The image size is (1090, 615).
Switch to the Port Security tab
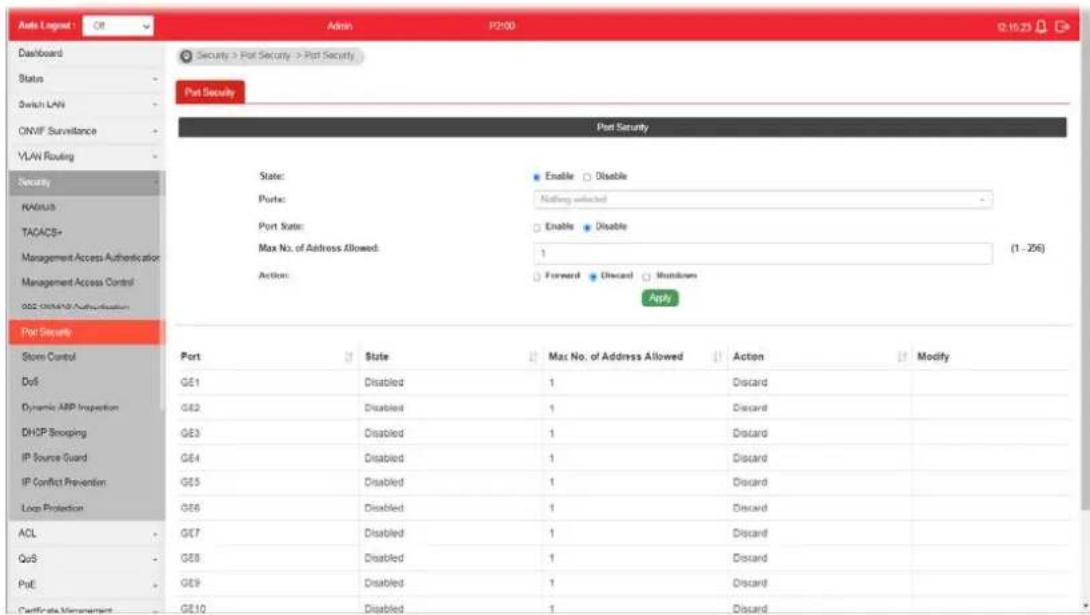pyautogui.click(x=210, y=92)
